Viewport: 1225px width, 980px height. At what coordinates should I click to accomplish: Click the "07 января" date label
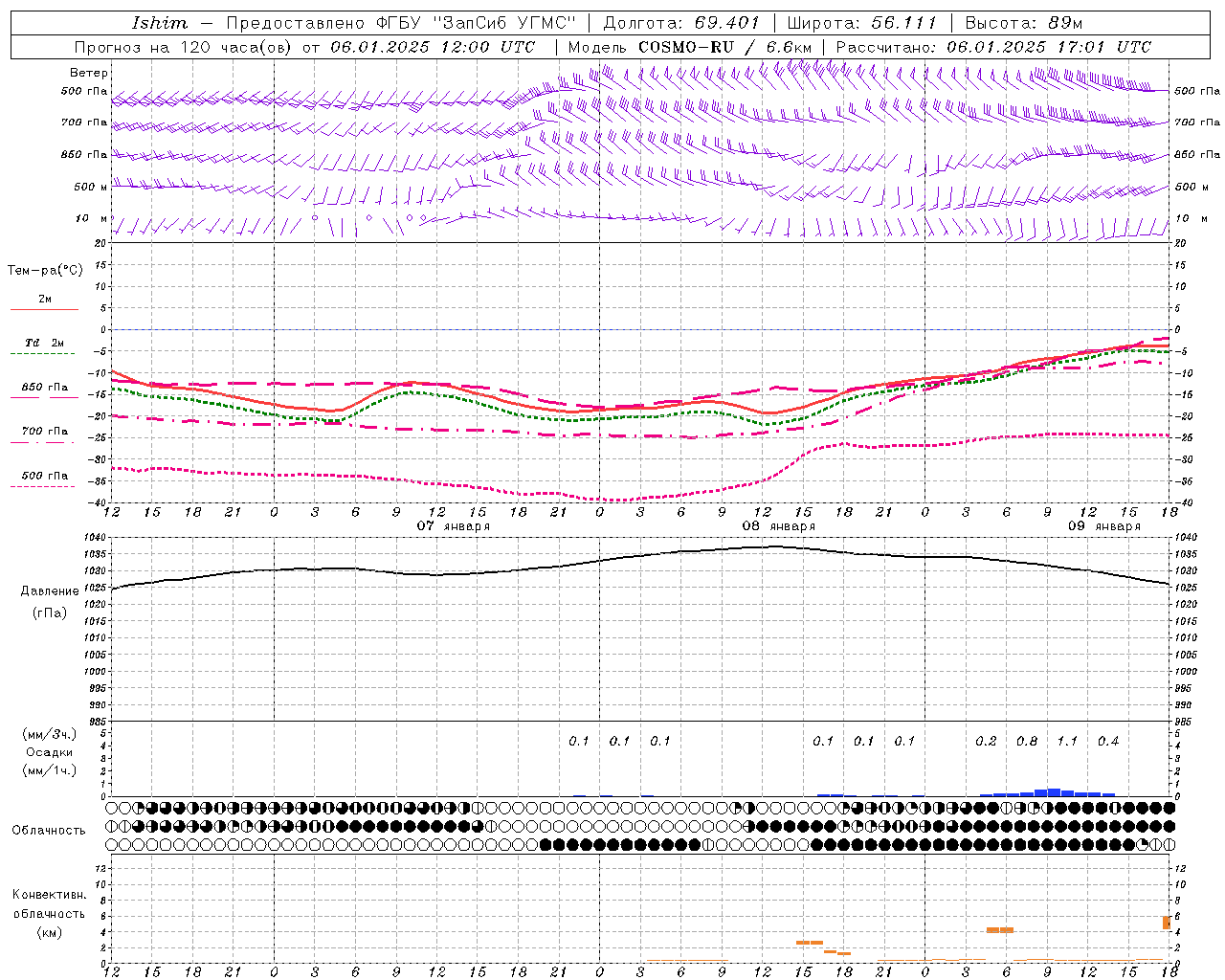pos(454,526)
